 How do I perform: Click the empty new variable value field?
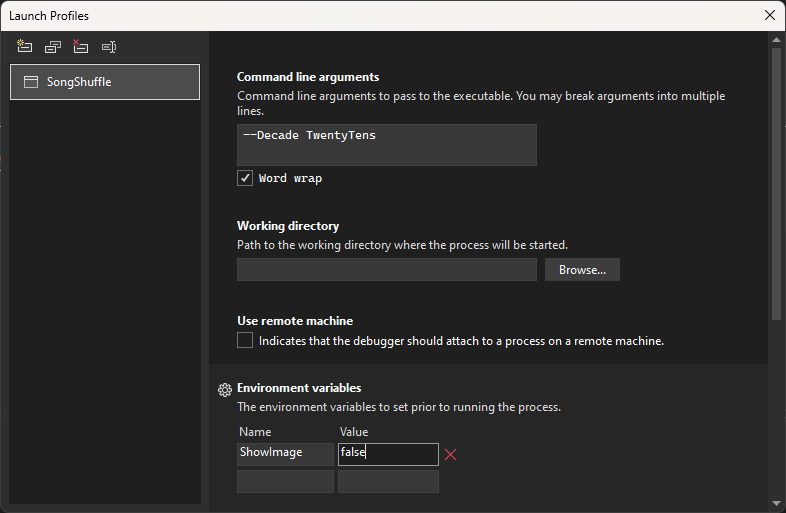[388, 481]
